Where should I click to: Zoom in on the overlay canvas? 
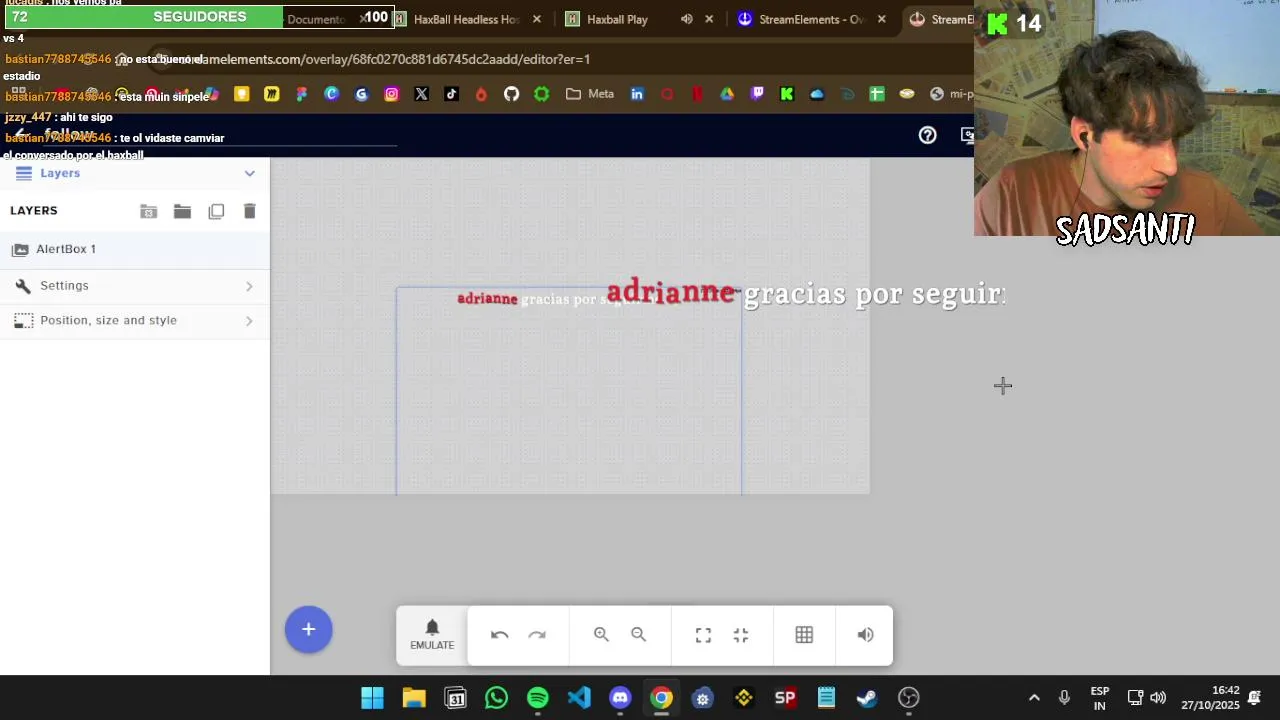(x=601, y=635)
